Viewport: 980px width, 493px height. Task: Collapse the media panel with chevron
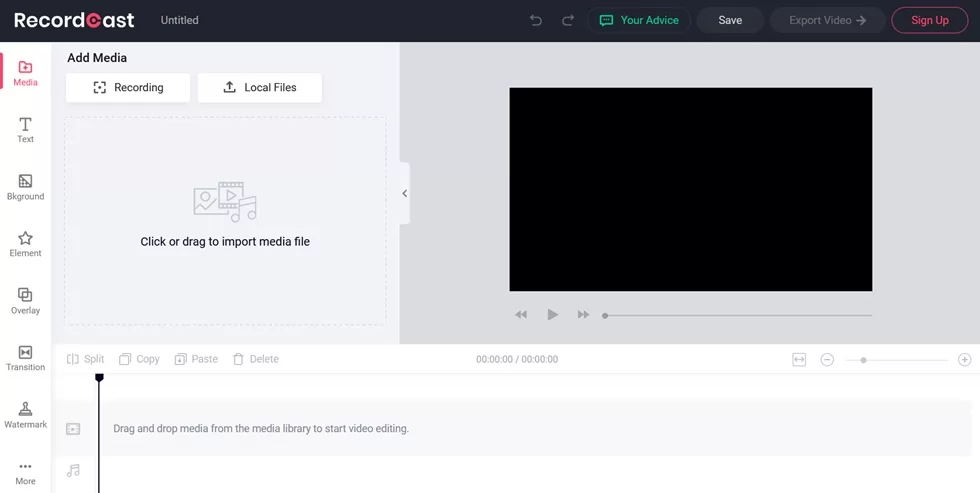(405, 193)
